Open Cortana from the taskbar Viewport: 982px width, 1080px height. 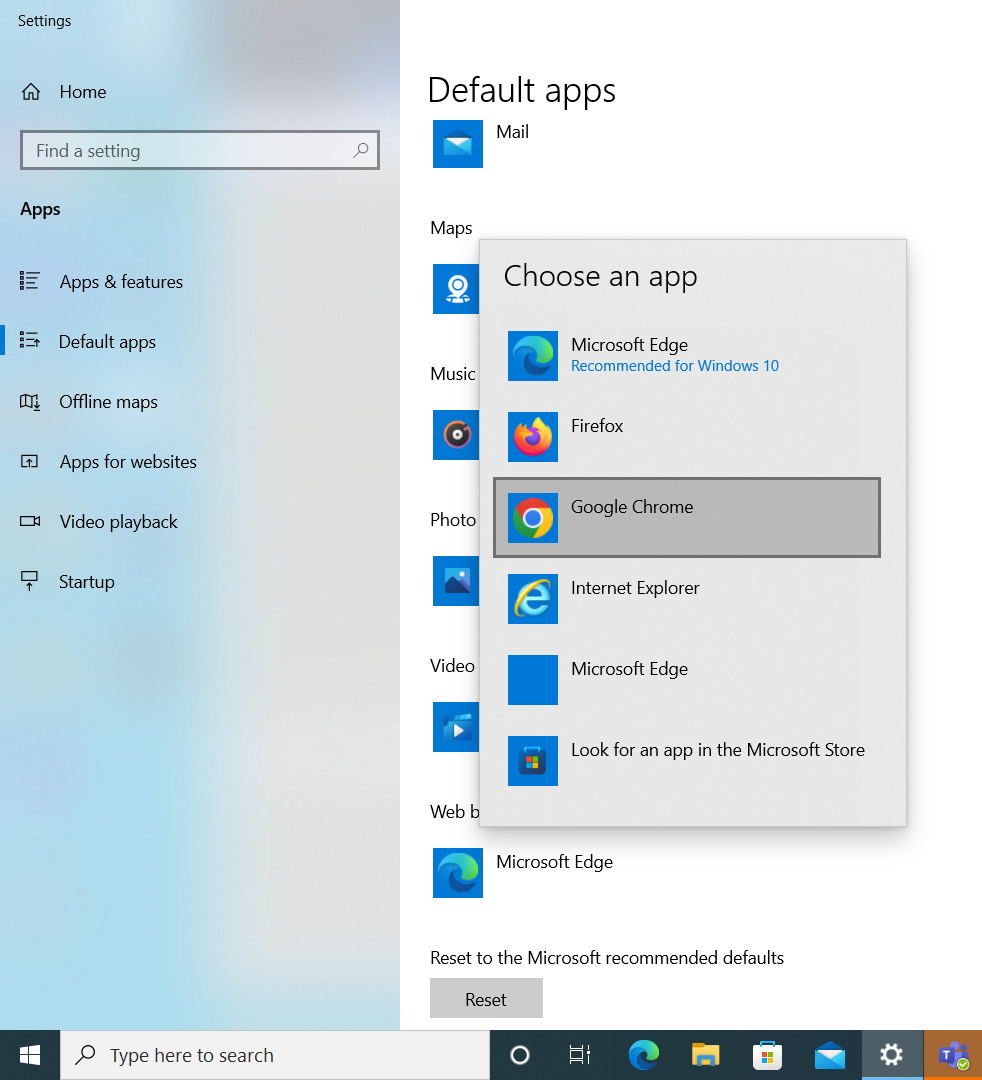(520, 1055)
